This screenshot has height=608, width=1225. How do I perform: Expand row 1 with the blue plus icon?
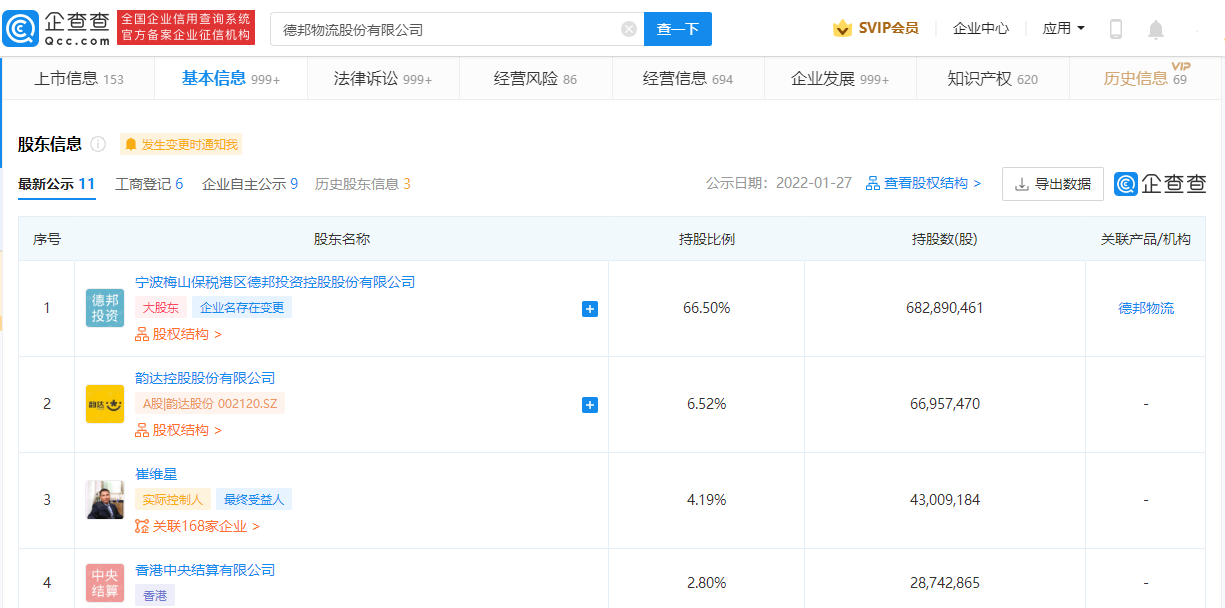[x=590, y=309]
